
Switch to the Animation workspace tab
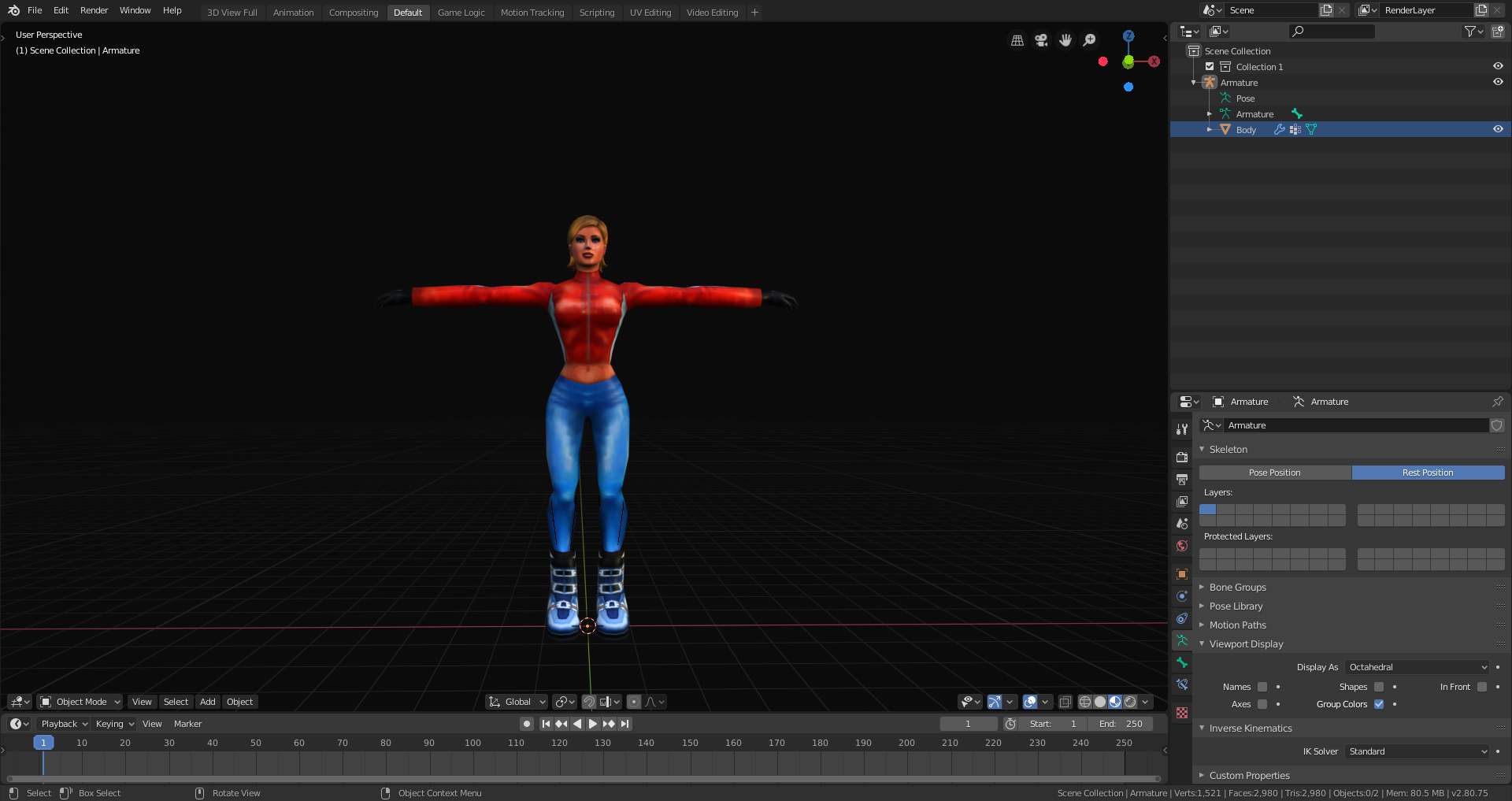click(x=293, y=12)
